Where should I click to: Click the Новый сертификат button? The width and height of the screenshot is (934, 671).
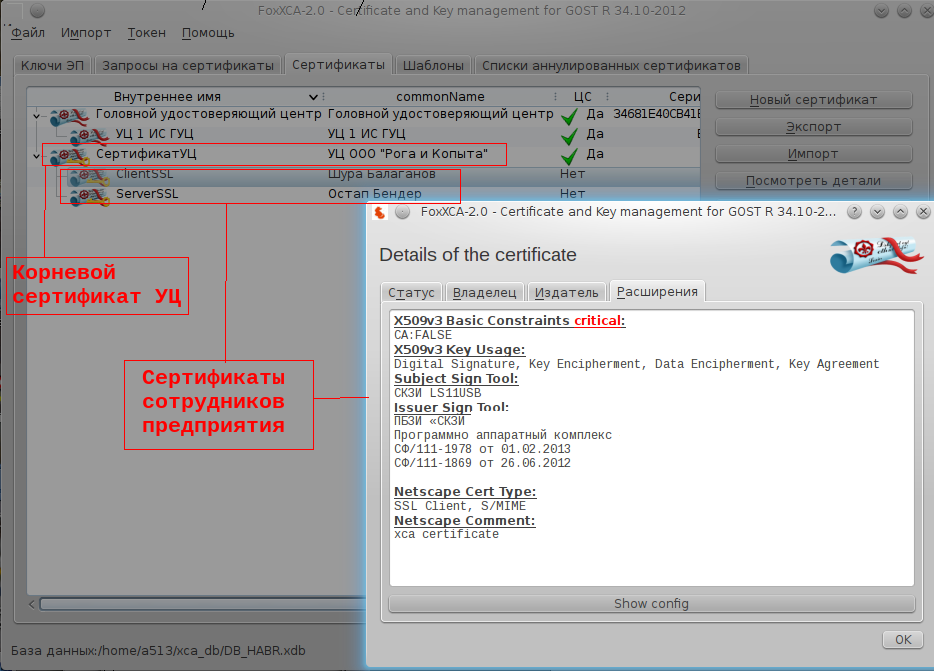813,100
